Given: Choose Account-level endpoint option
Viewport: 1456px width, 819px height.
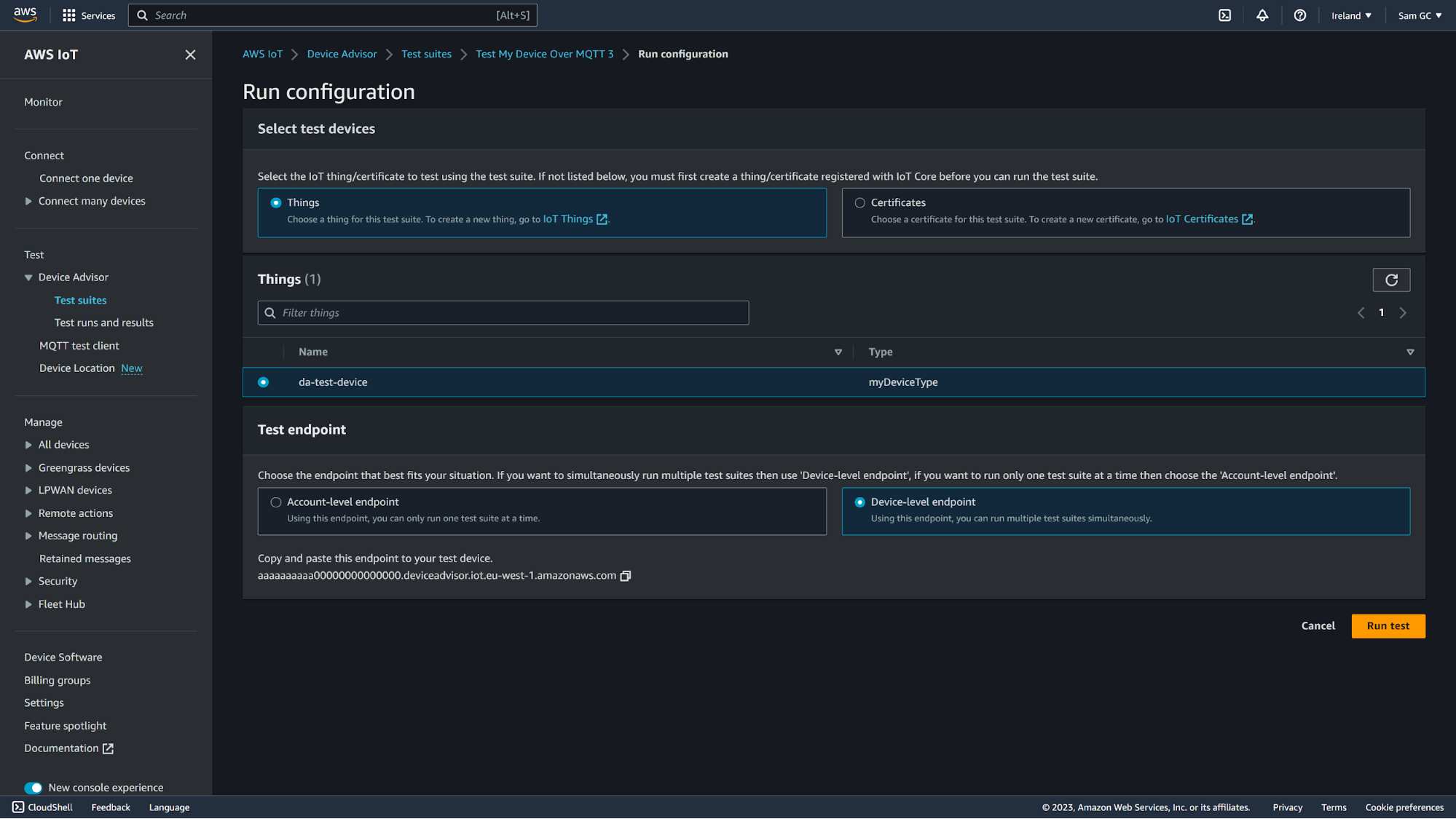Looking at the screenshot, I should click(276, 502).
